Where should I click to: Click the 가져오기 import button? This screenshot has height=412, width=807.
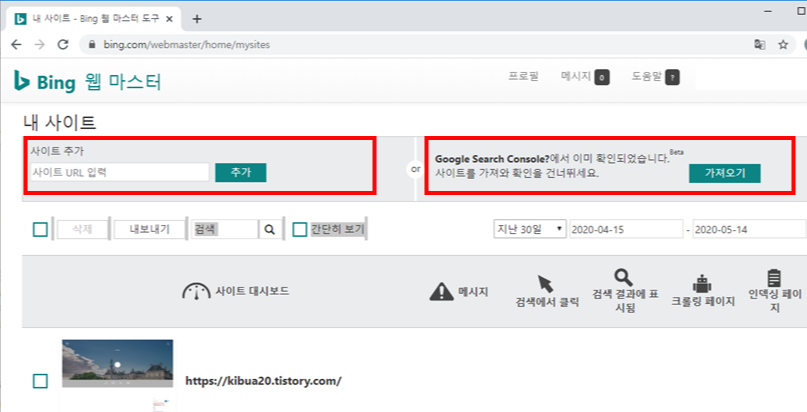click(725, 173)
